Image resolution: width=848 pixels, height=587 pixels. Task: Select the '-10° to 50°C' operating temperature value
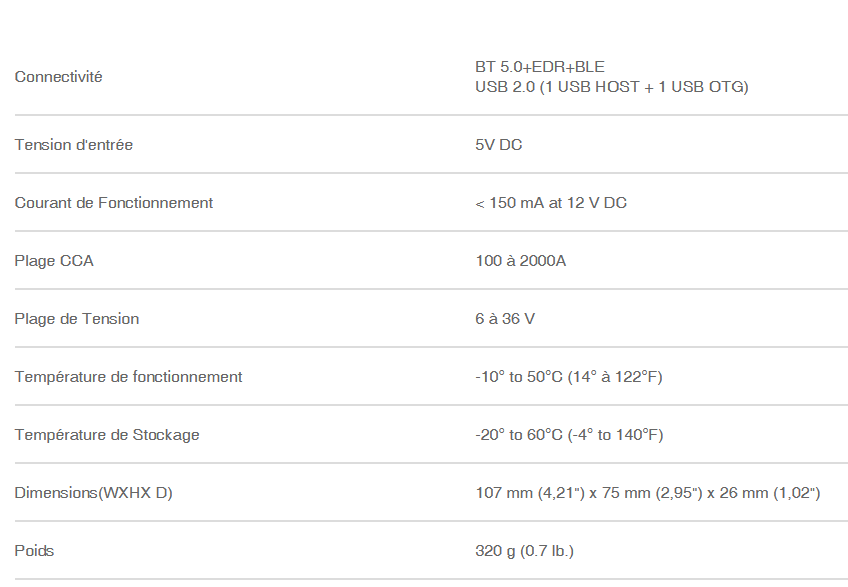[x=519, y=377]
